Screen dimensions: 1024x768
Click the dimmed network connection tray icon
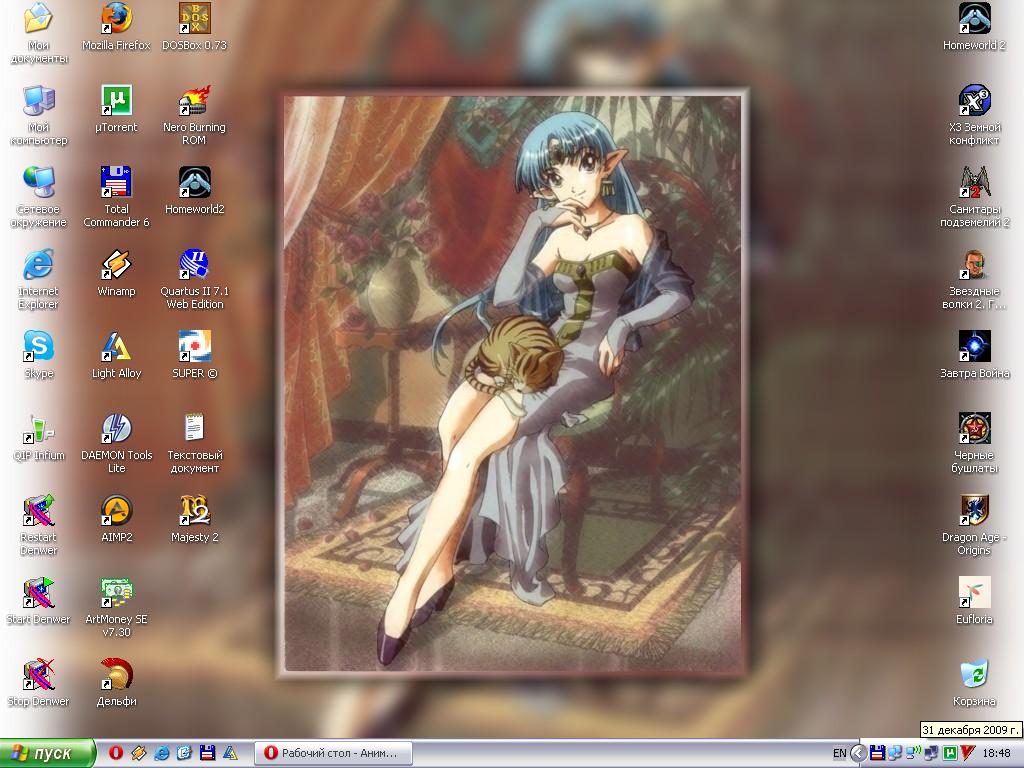point(931,754)
